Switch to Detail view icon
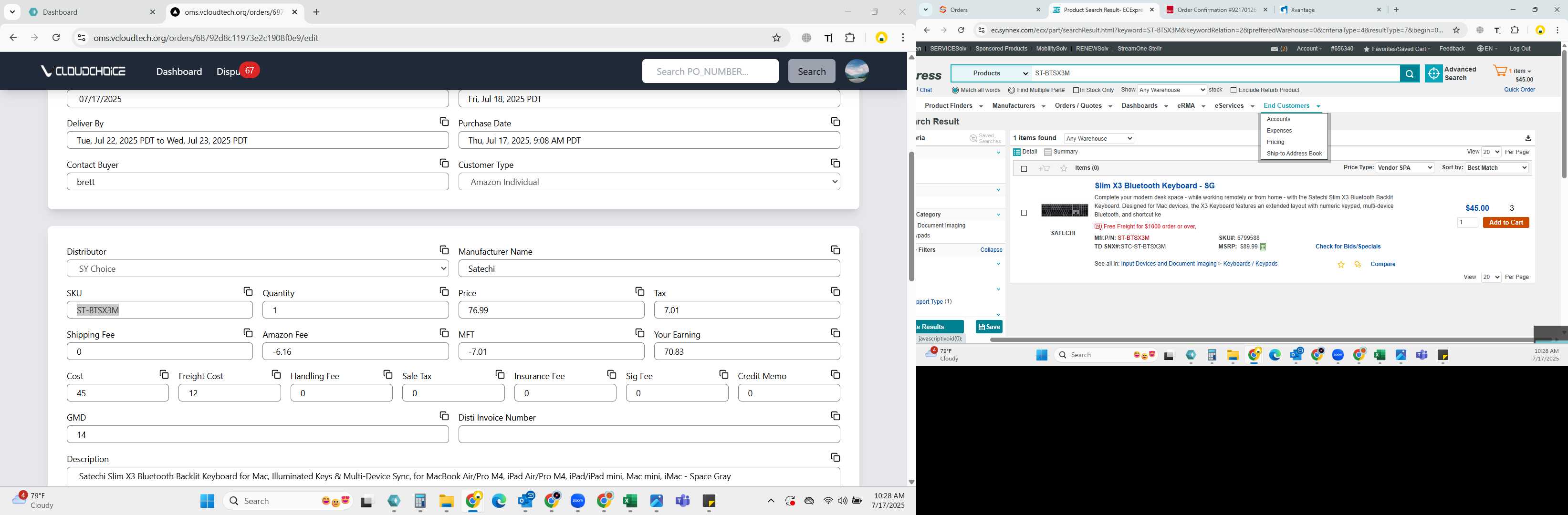 click(1016, 152)
